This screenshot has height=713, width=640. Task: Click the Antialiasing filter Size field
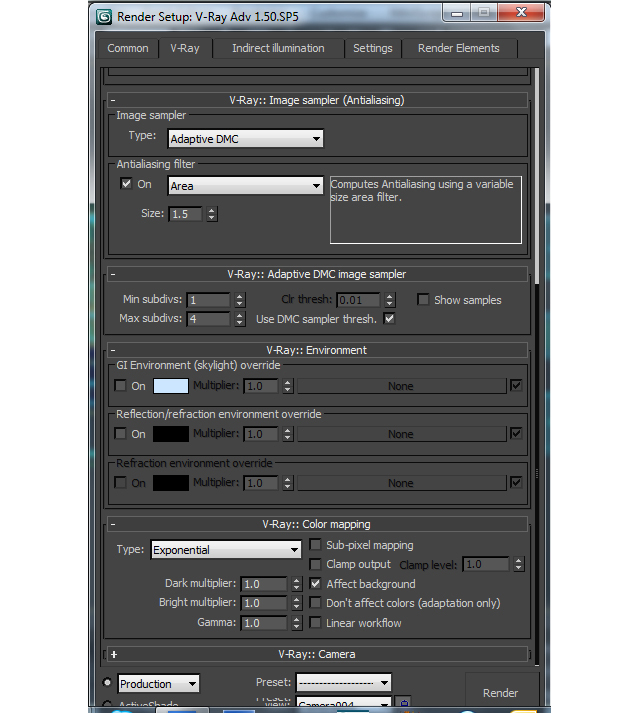coord(186,214)
